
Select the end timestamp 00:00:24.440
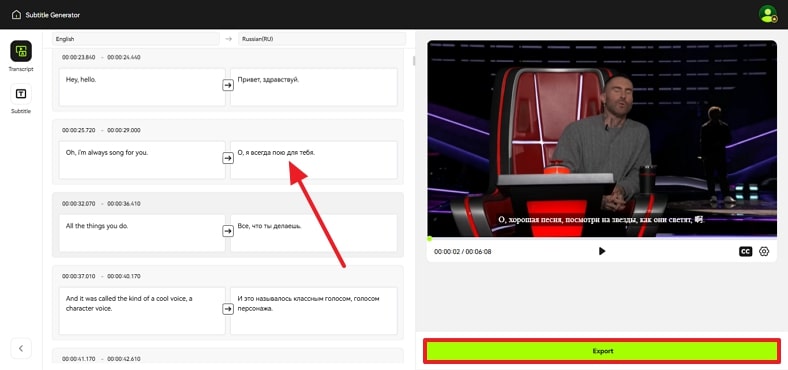click(x=124, y=57)
